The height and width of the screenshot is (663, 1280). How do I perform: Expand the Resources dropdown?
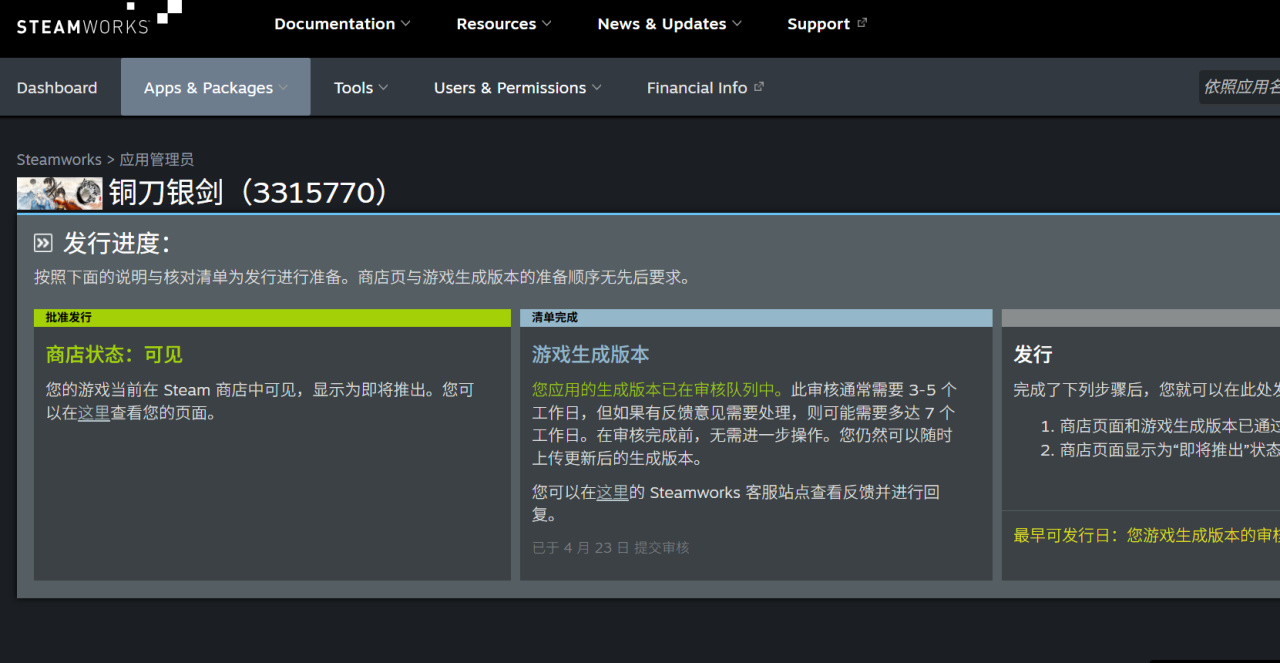[504, 24]
